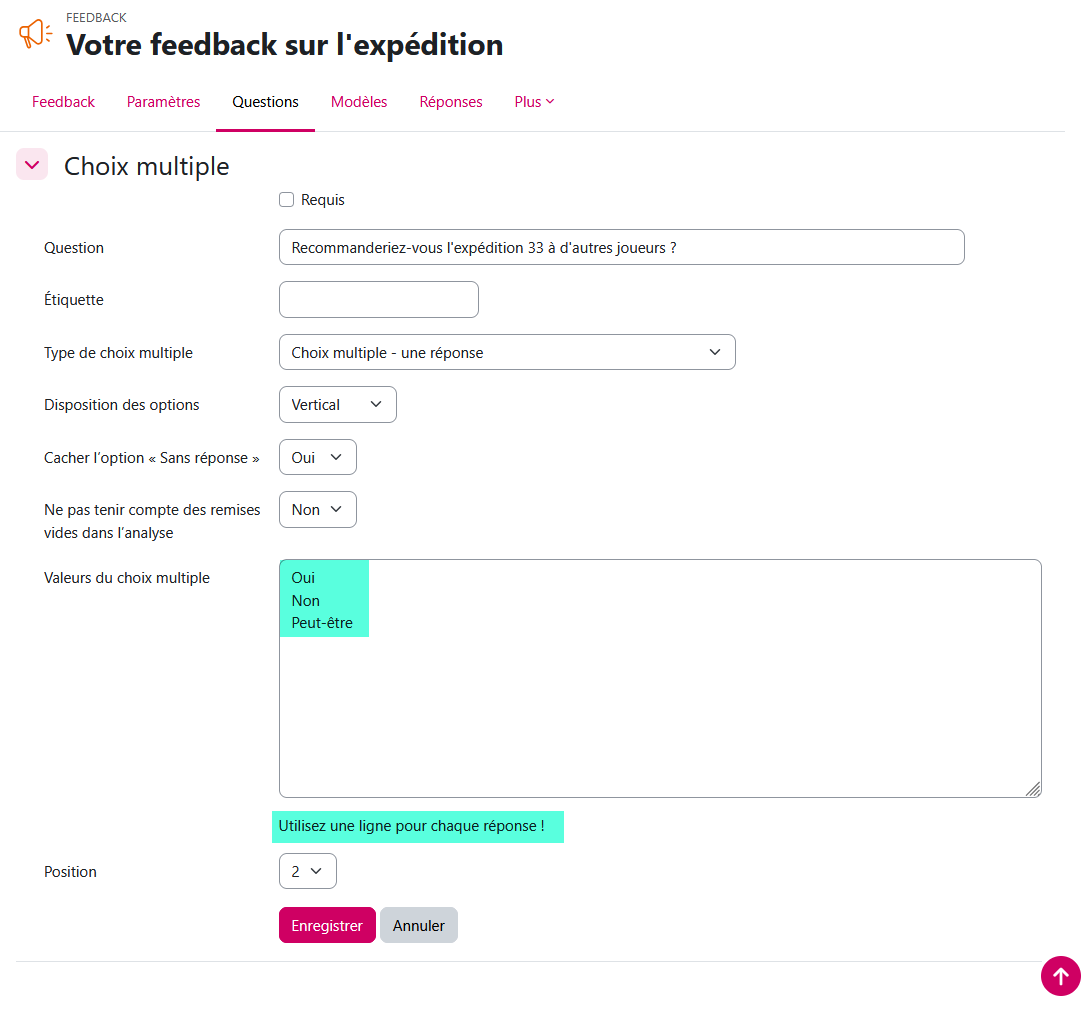Click into the Question text field
This screenshot has height=1012, width=1090.
621,247
